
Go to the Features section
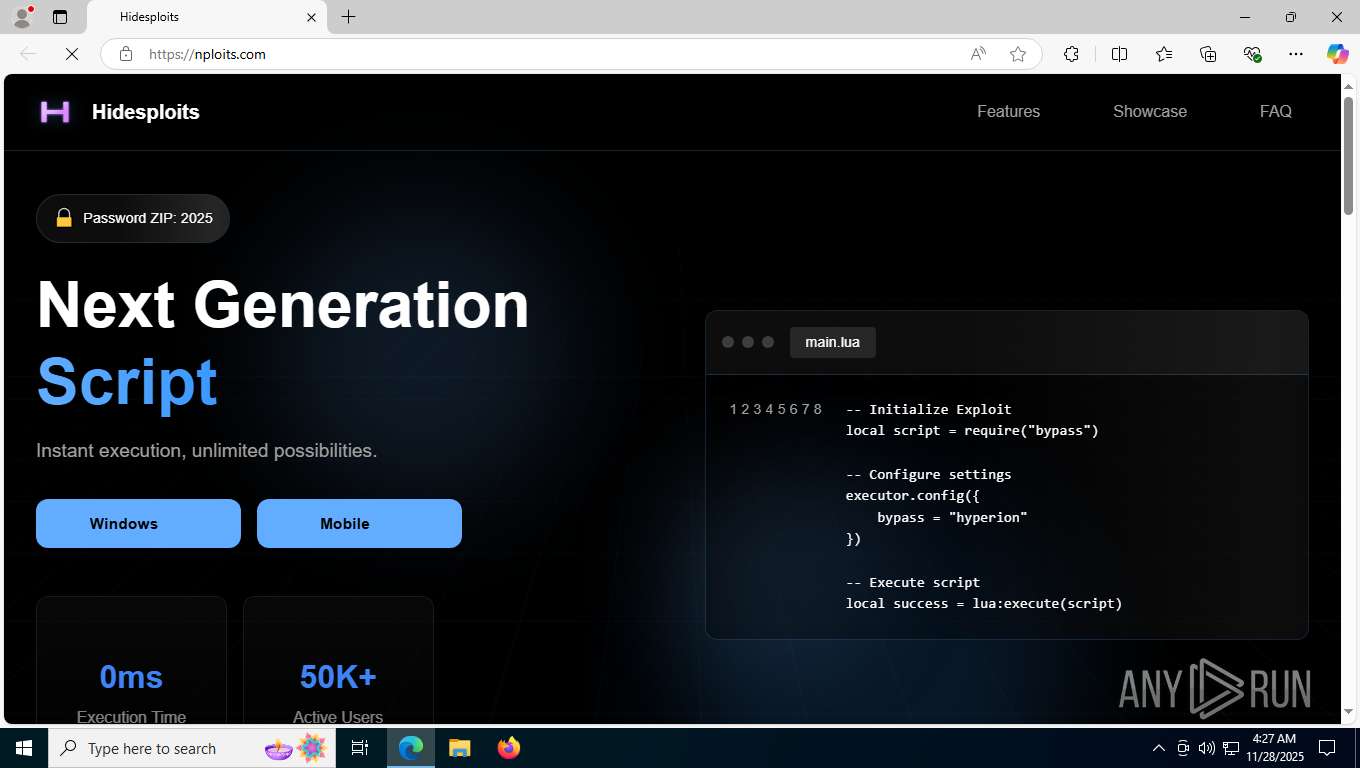[x=1008, y=111]
